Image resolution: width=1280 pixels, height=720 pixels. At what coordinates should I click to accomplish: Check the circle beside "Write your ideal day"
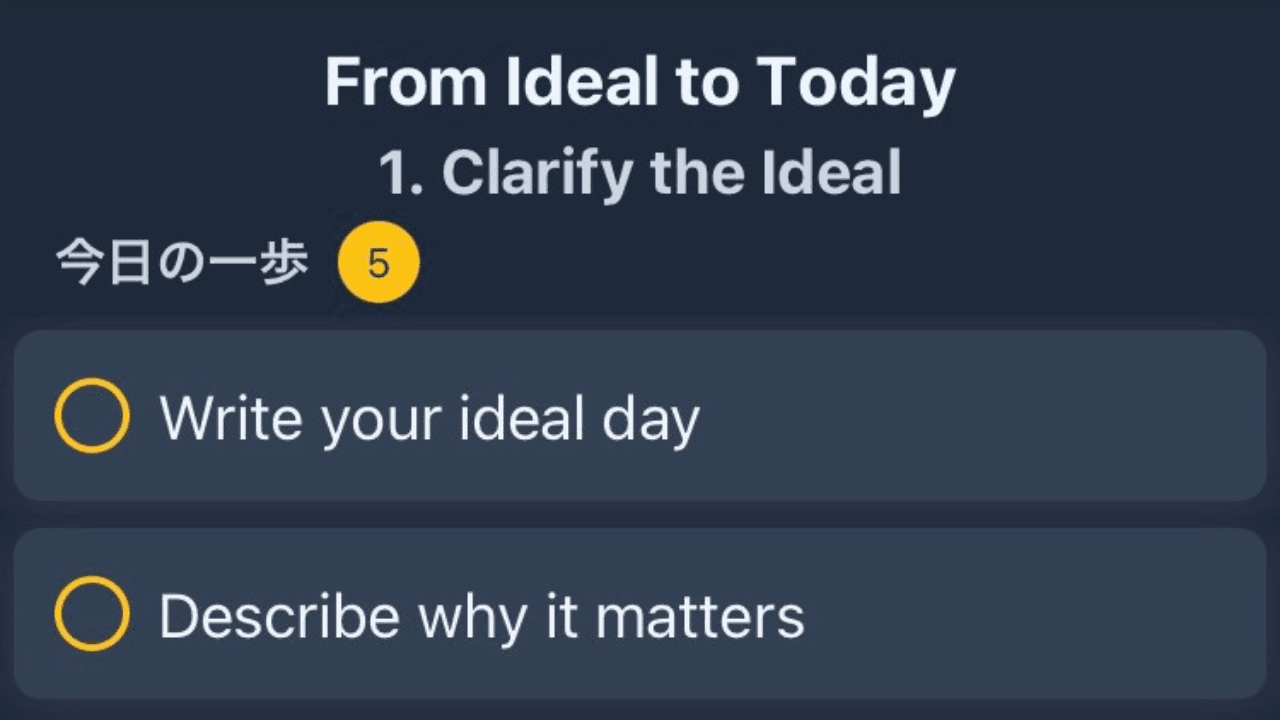(x=91, y=416)
